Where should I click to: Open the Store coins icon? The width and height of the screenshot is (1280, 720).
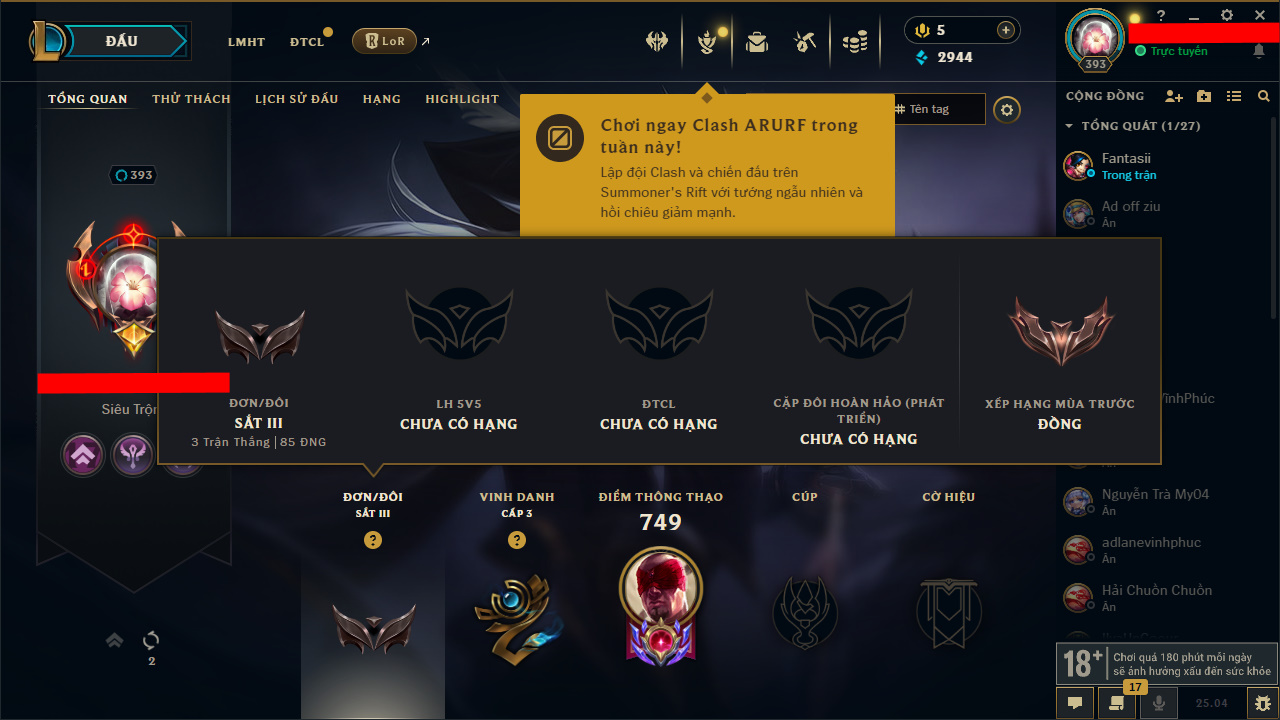tap(855, 41)
